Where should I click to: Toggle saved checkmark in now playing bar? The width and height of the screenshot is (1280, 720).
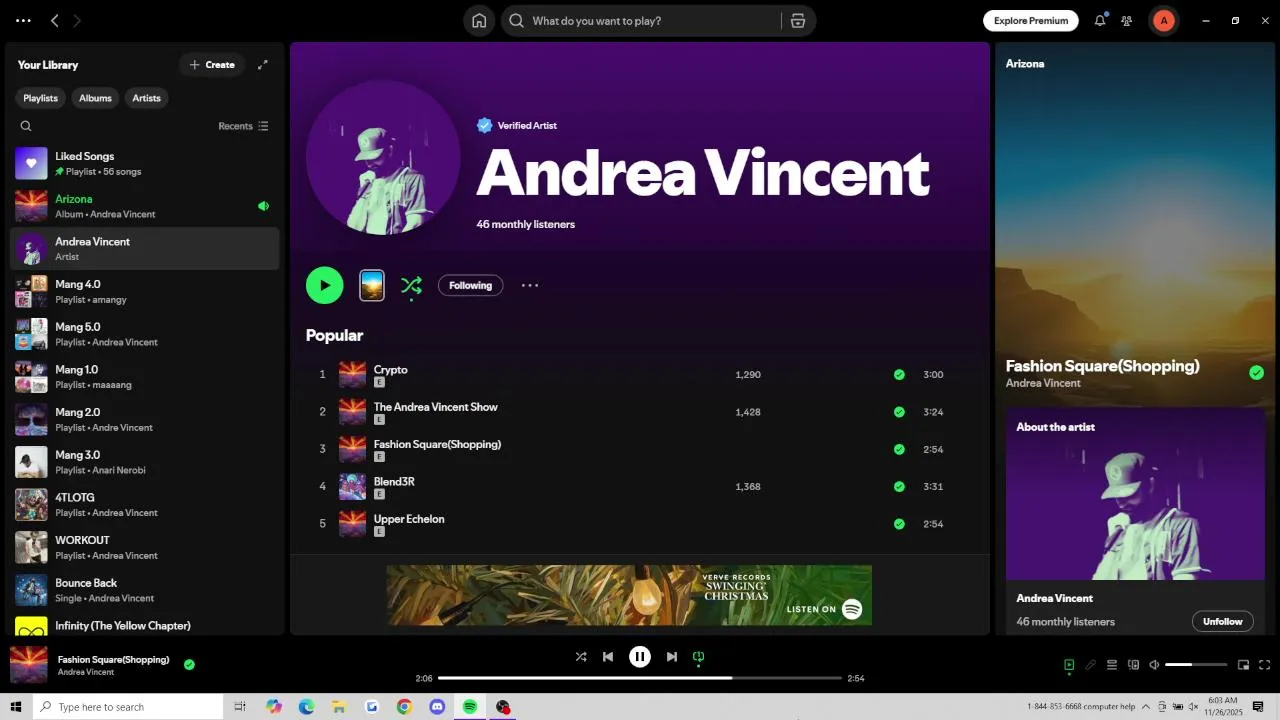(x=189, y=664)
